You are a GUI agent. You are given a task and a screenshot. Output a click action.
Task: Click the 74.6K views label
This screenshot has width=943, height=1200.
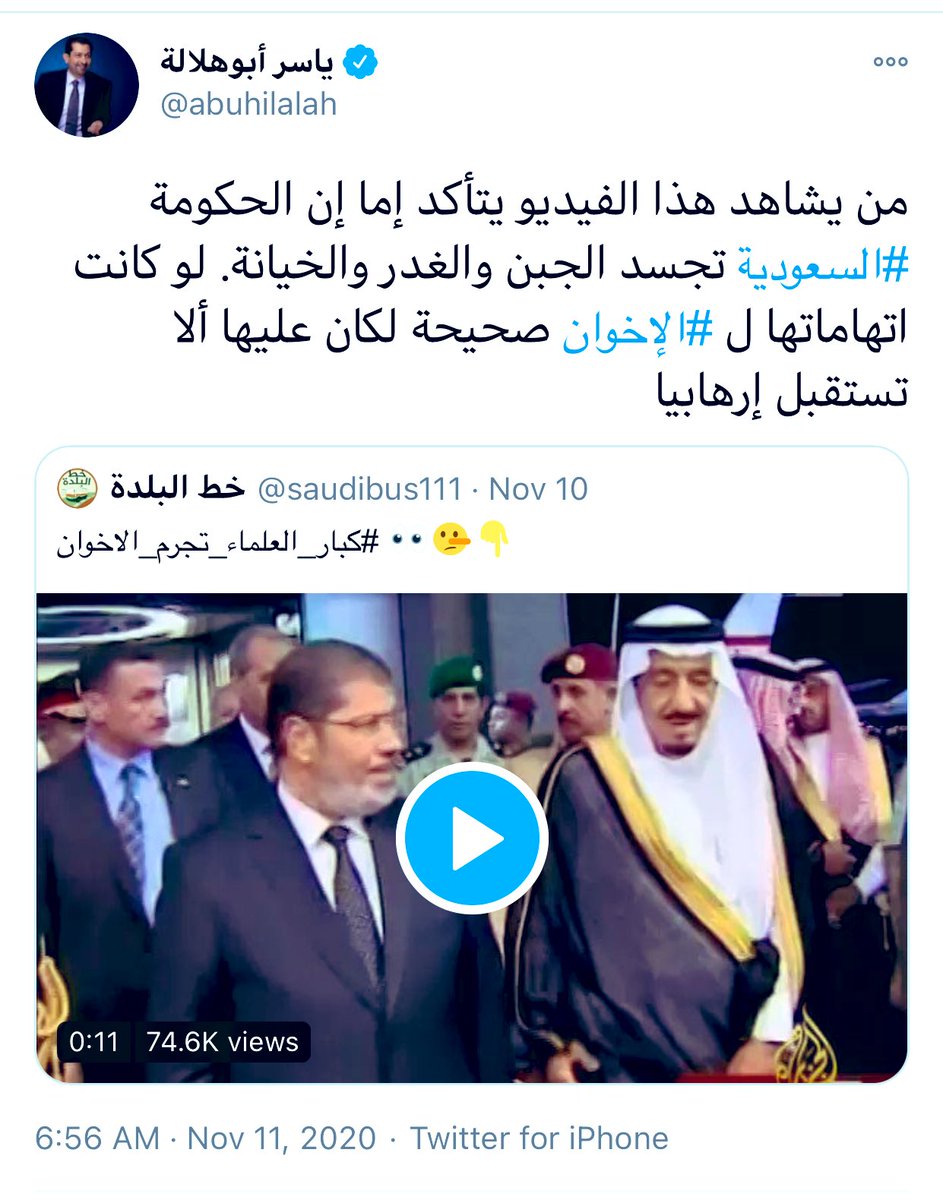point(222,1042)
